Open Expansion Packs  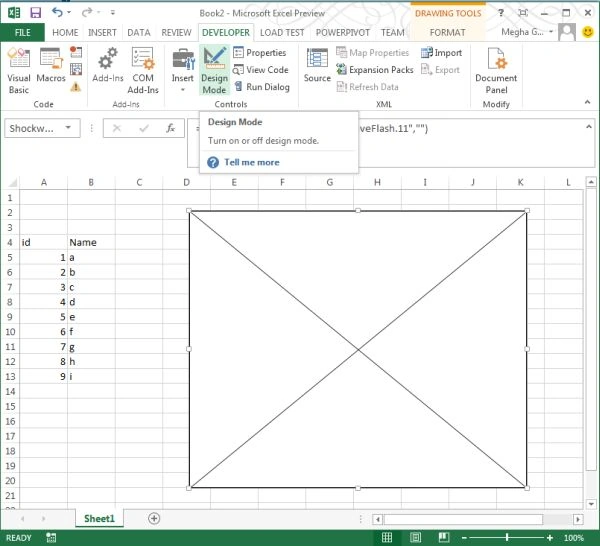(375, 70)
